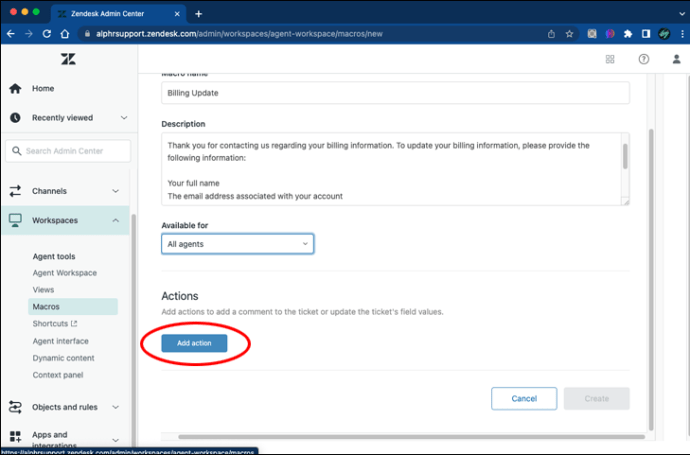
Task: Open the Zendesk products grid icon
Action: click(x=610, y=59)
